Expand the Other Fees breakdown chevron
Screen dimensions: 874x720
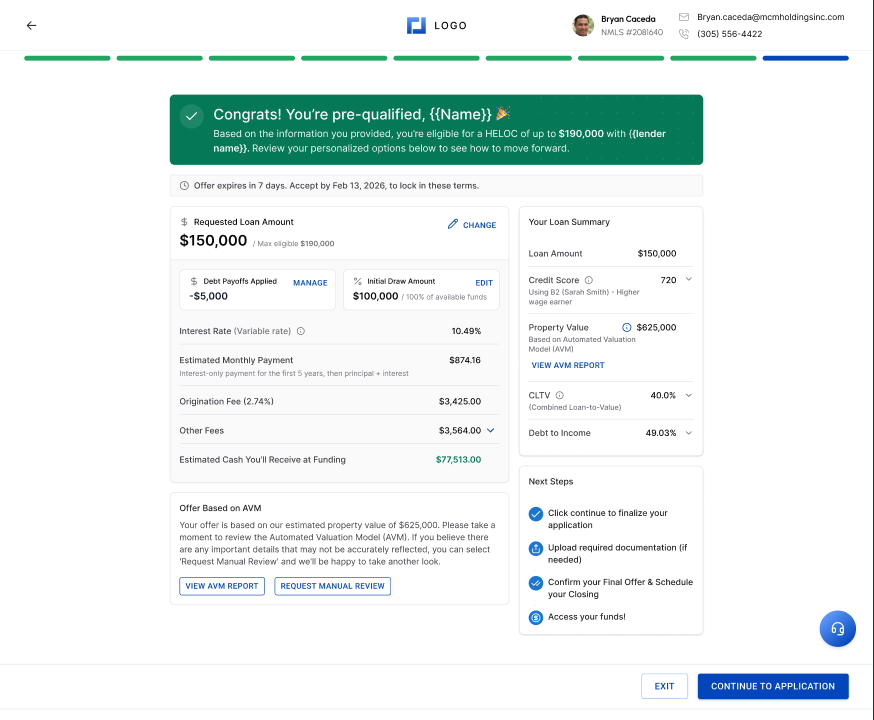tap(491, 430)
